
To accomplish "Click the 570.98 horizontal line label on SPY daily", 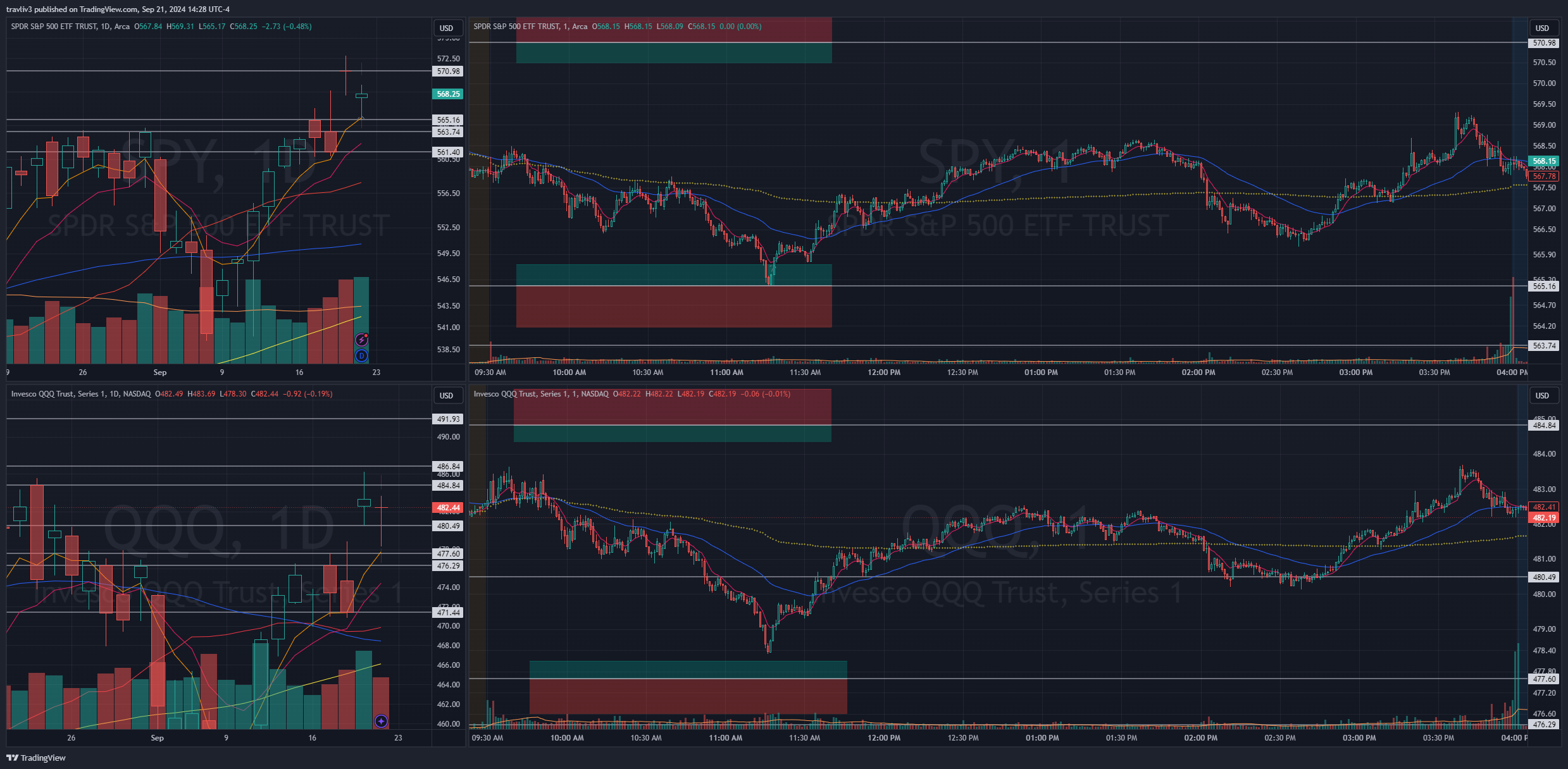I will [x=448, y=71].
